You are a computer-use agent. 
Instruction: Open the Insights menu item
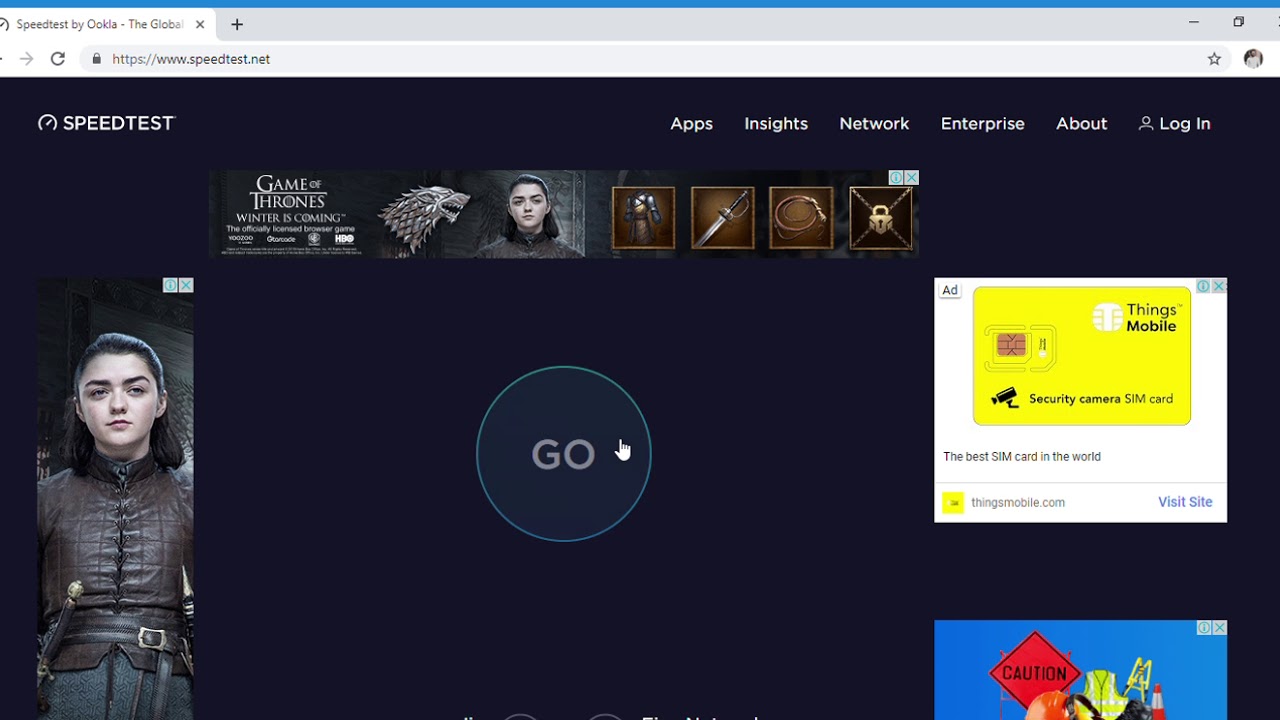pyautogui.click(x=776, y=124)
